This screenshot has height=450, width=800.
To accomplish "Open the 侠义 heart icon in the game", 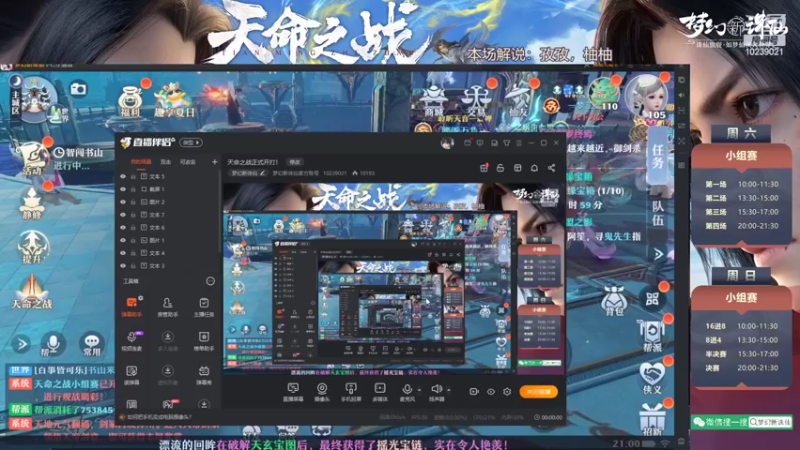I will [x=652, y=379].
